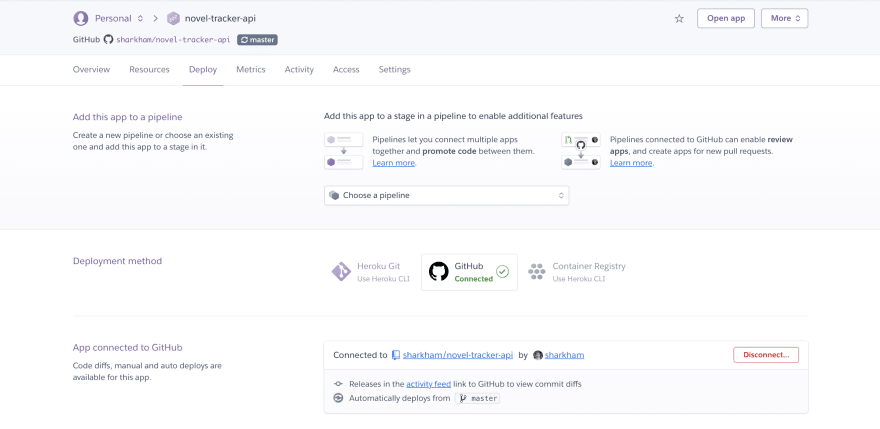Open Learn more link about promoting code

point(394,163)
